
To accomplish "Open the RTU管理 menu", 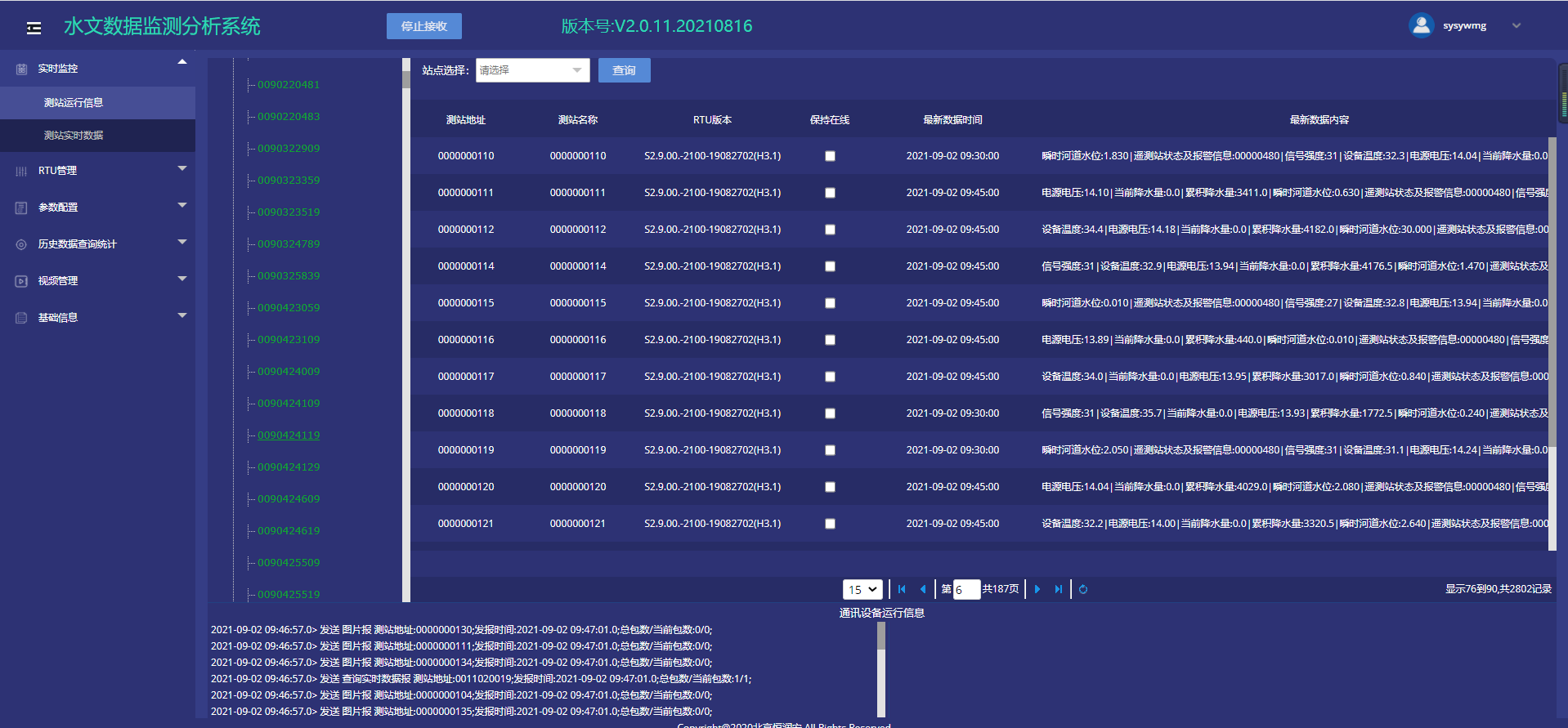I will click(97, 171).
